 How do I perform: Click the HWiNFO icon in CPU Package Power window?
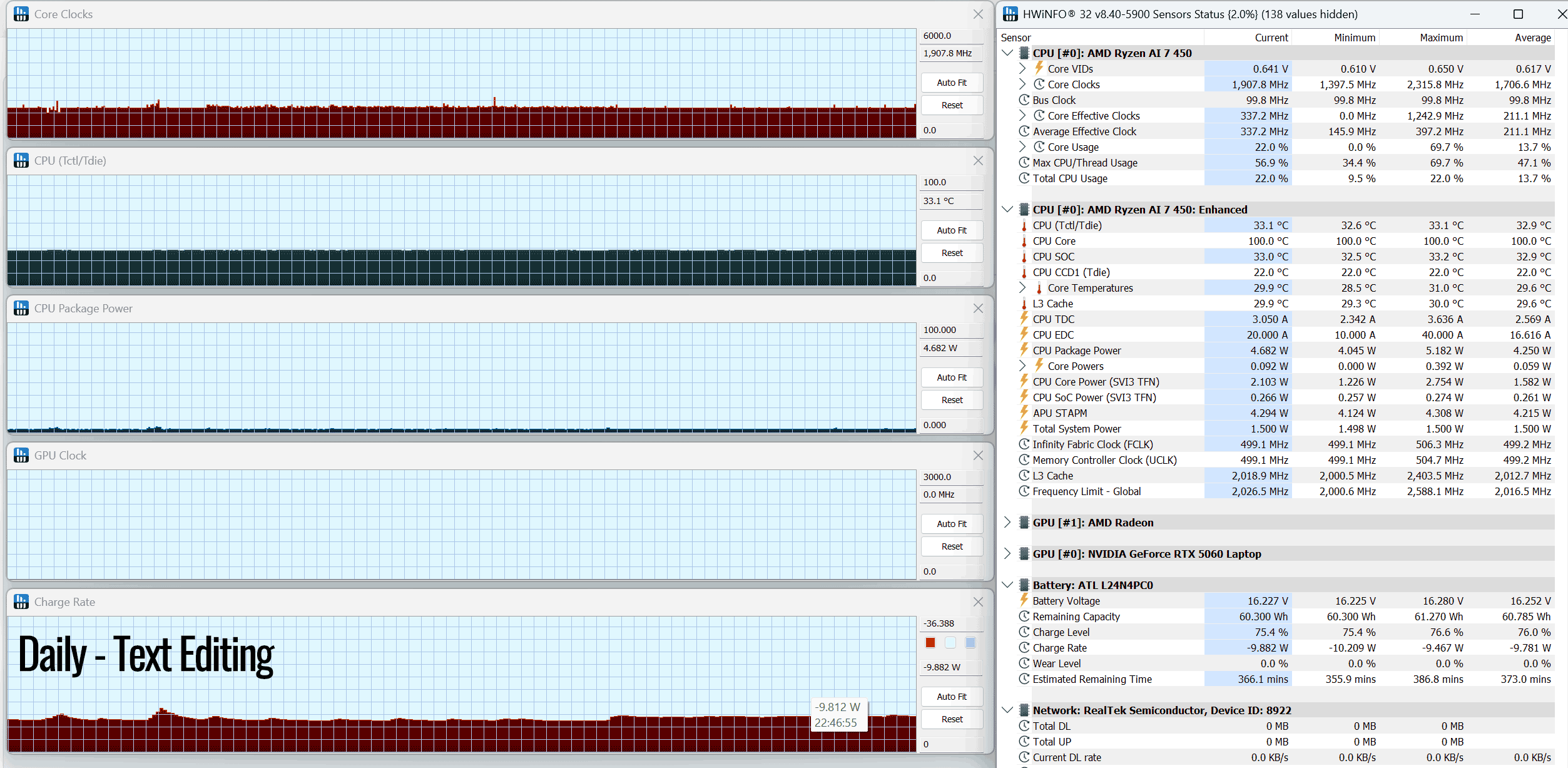tap(21, 308)
